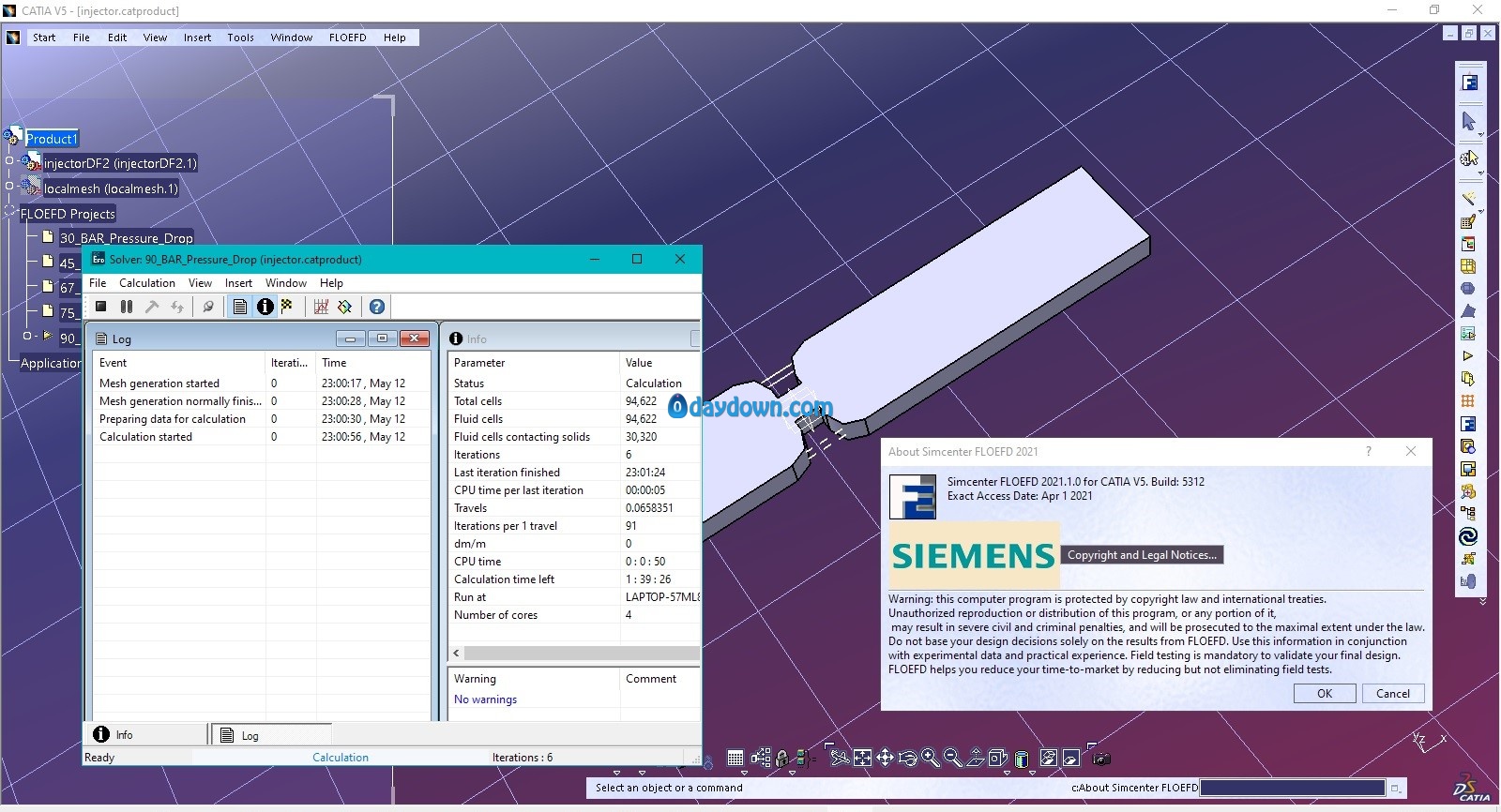
Task: Click OK in About Simcenter FLOEFD dialog
Action: pos(1325,694)
